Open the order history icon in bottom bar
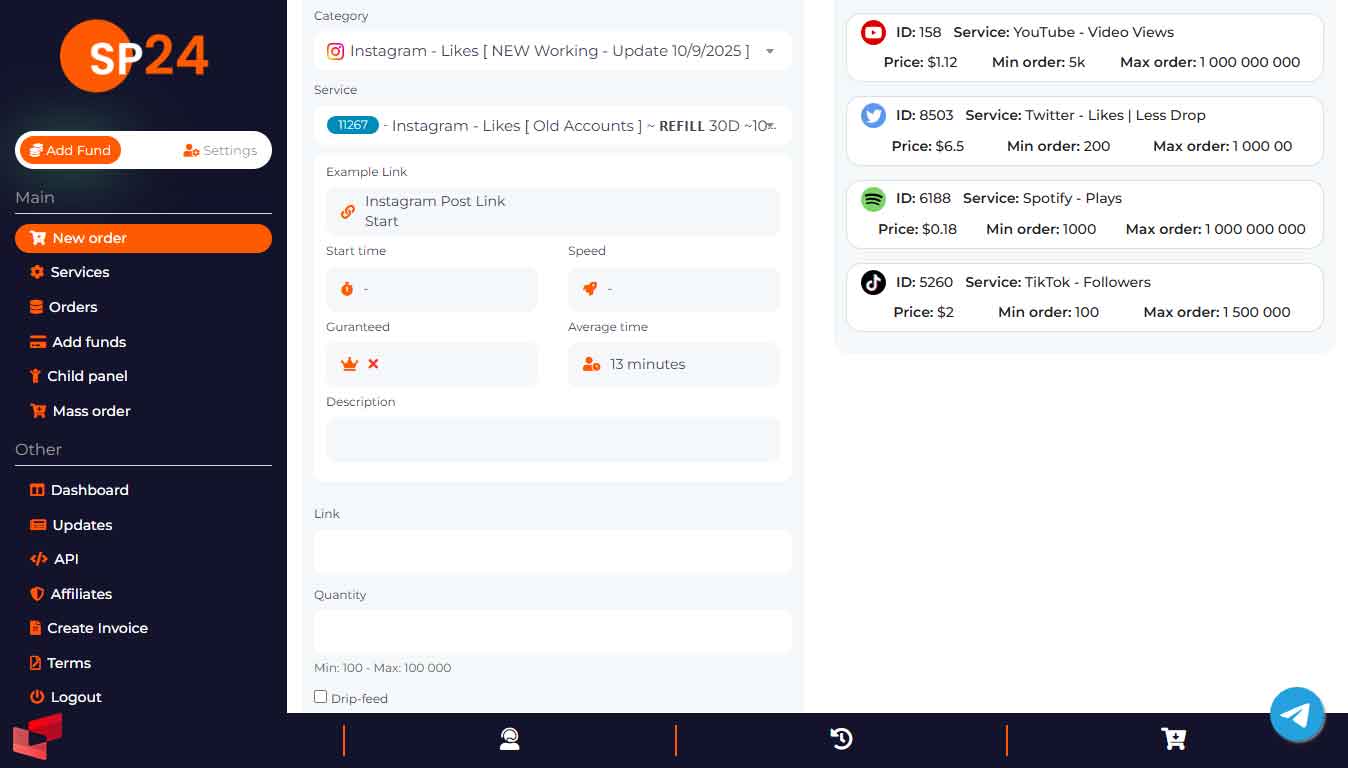1348x768 pixels. click(841, 739)
